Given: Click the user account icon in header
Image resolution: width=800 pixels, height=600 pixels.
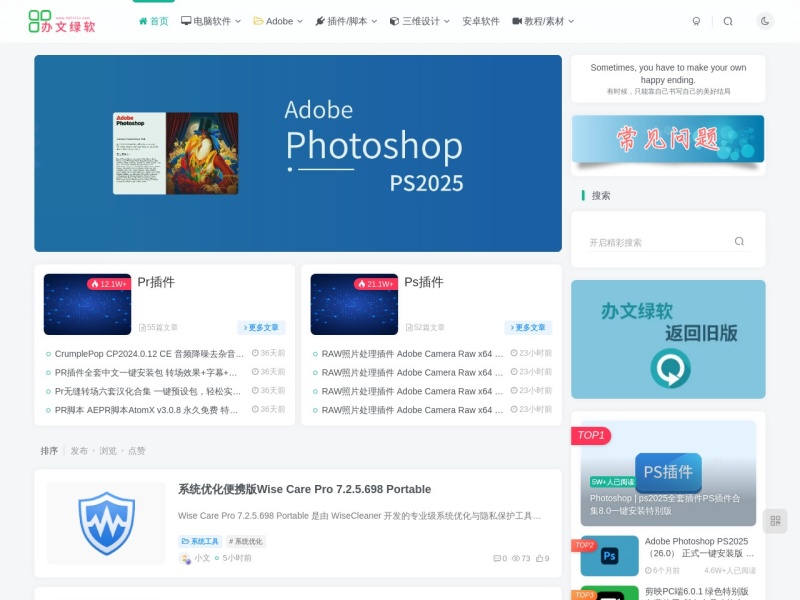Looking at the screenshot, I should point(696,21).
